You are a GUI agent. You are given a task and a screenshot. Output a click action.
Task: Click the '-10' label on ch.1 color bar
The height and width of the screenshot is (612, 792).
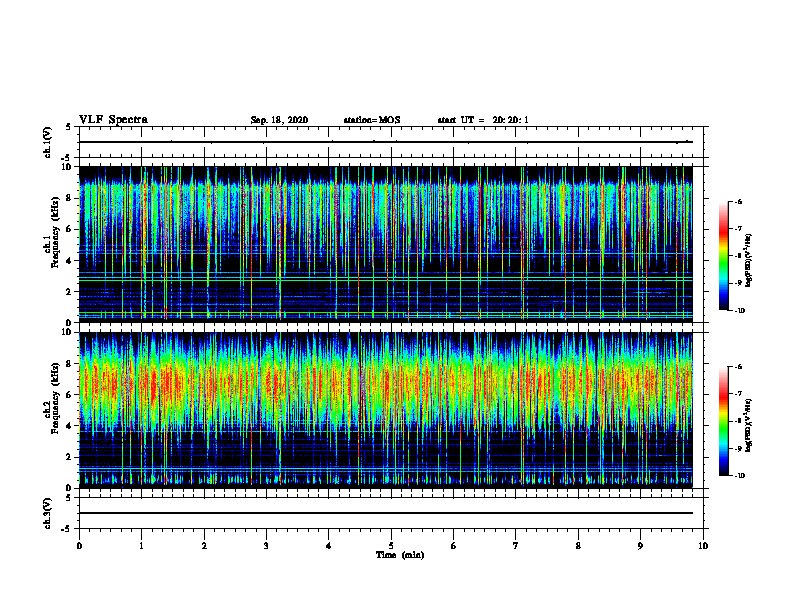pyautogui.click(x=740, y=311)
